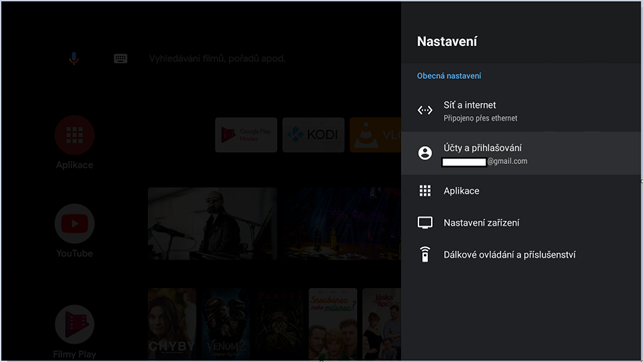Click the Připojeno přes ethernet status text
Viewport: 643px width, 362px height.
click(480, 118)
